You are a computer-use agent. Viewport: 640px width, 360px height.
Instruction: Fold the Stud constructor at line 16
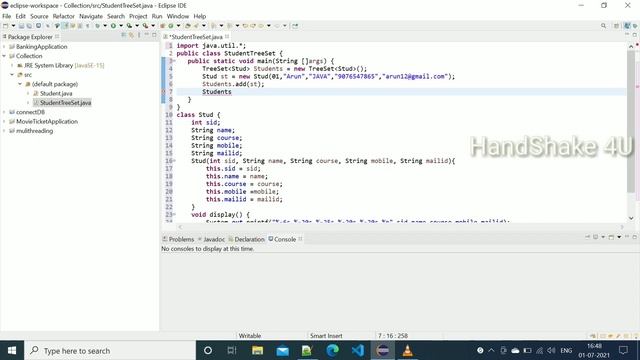click(x=174, y=161)
